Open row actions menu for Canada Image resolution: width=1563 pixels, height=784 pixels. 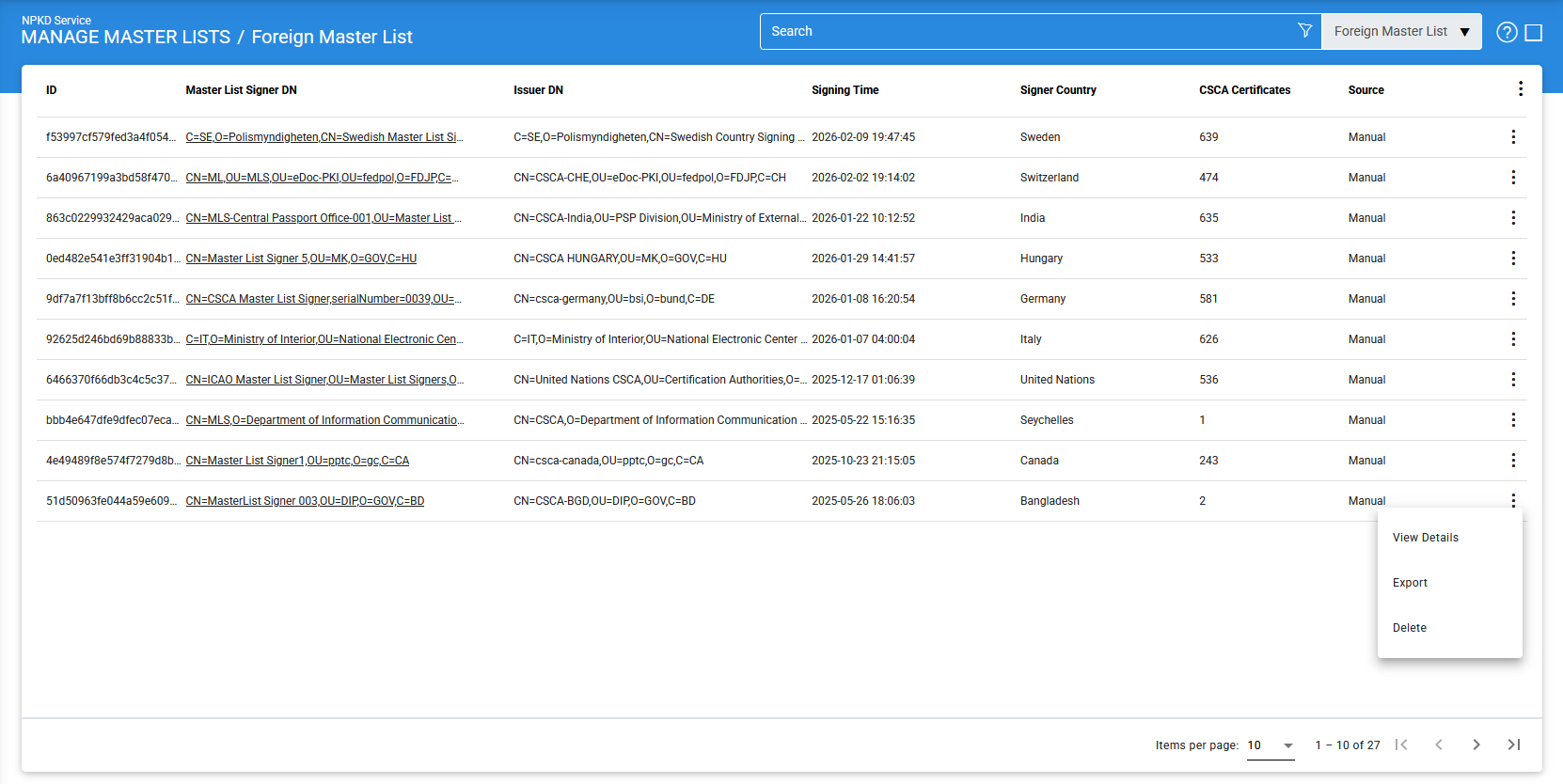(1513, 461)
